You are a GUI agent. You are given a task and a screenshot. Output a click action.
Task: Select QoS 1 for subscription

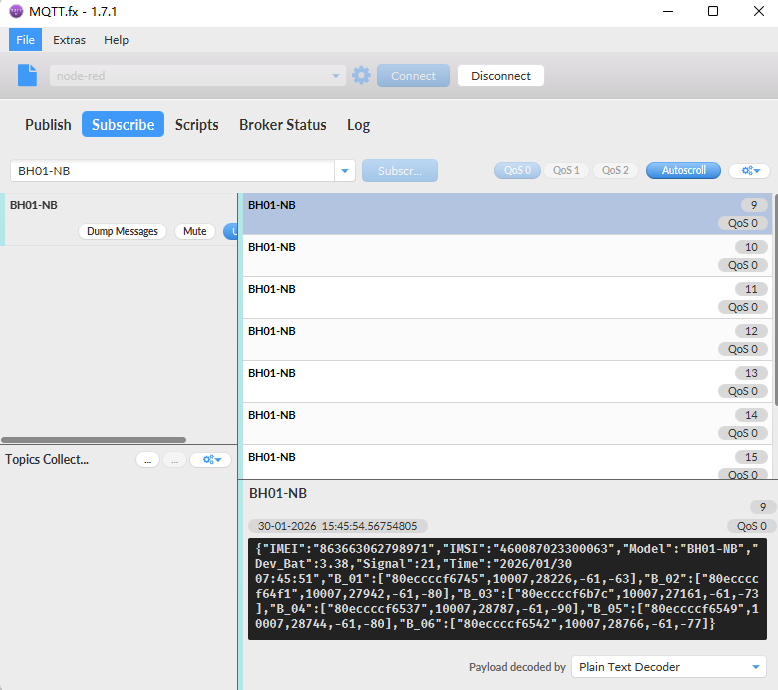click(566, 170)
